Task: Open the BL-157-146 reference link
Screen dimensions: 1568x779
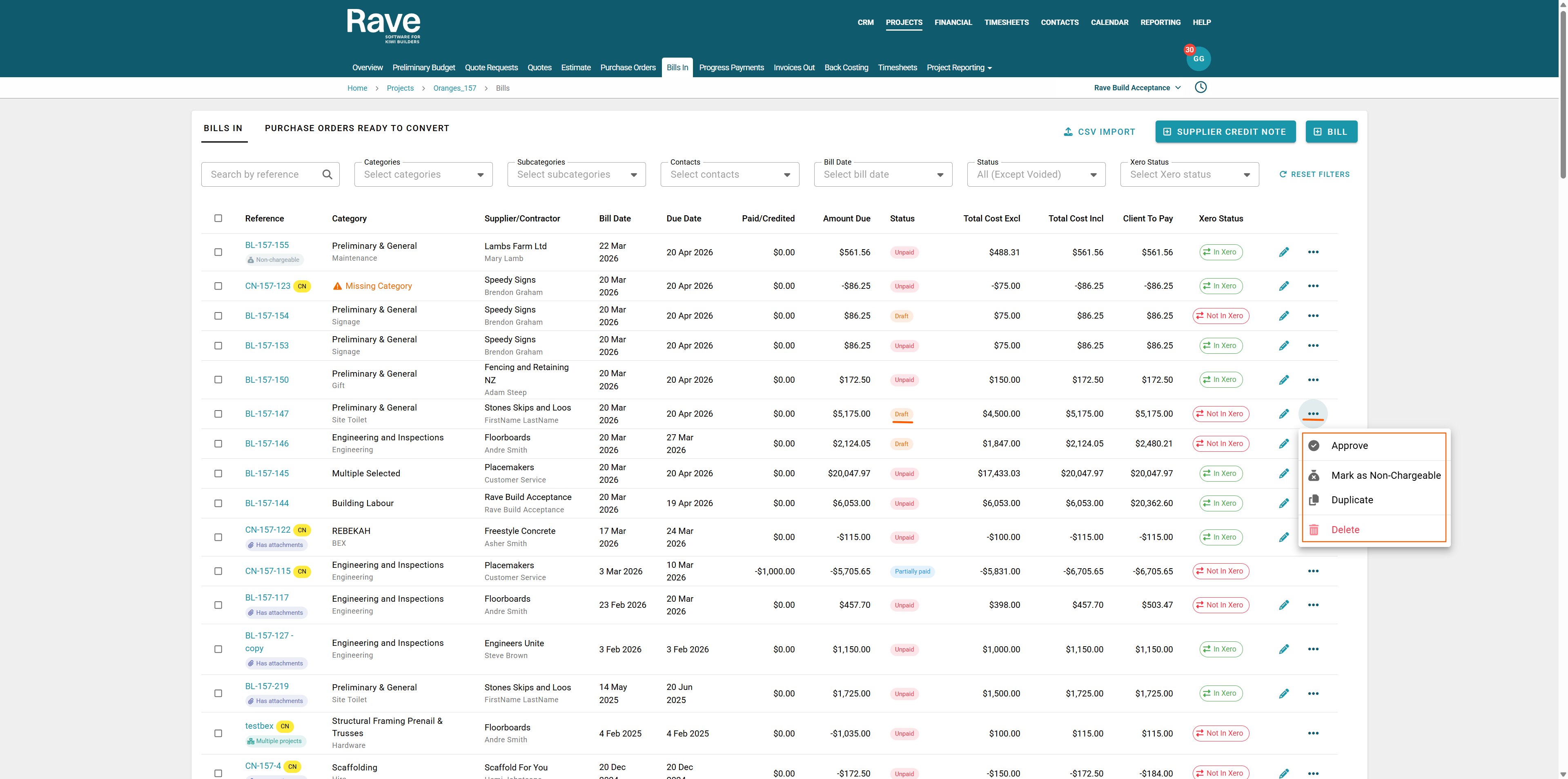Action: point(267,443)
